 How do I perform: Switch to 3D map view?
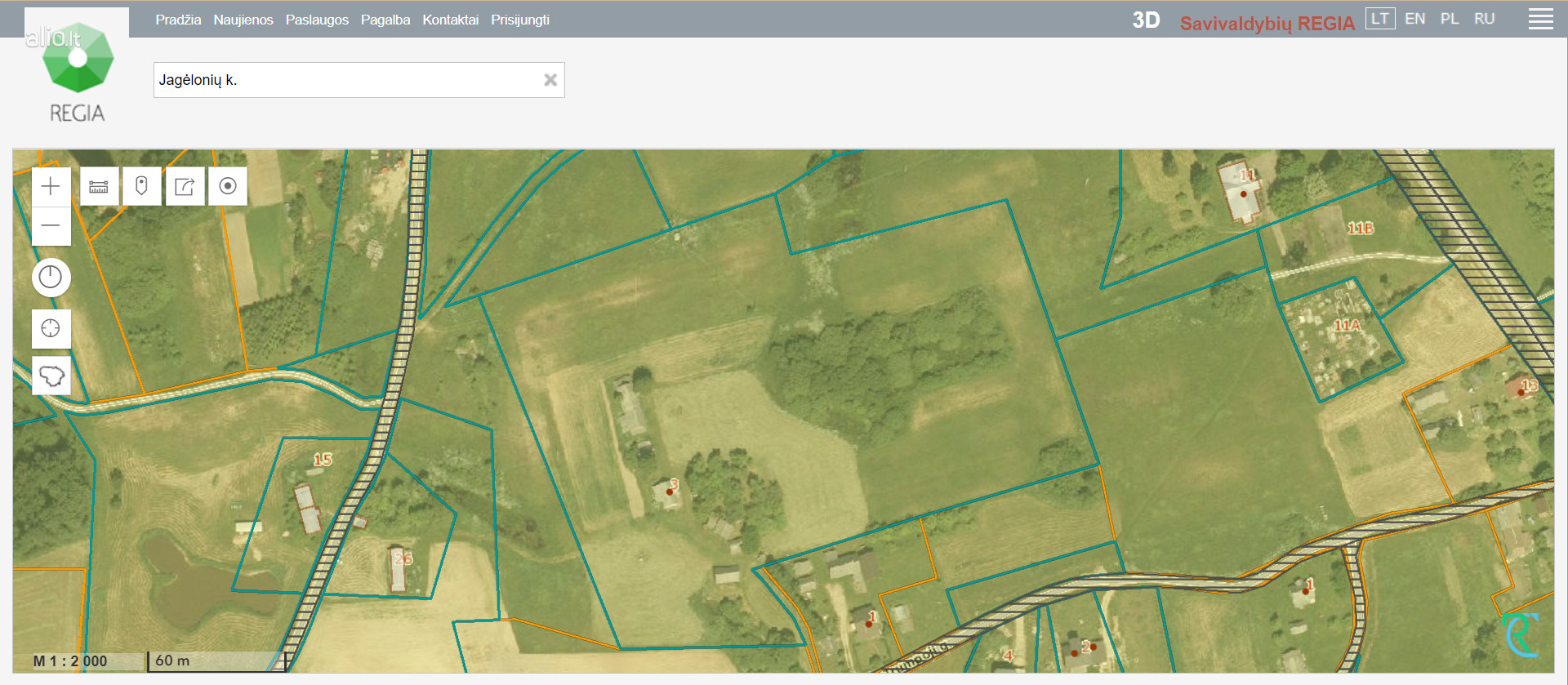pos(1145,20)
